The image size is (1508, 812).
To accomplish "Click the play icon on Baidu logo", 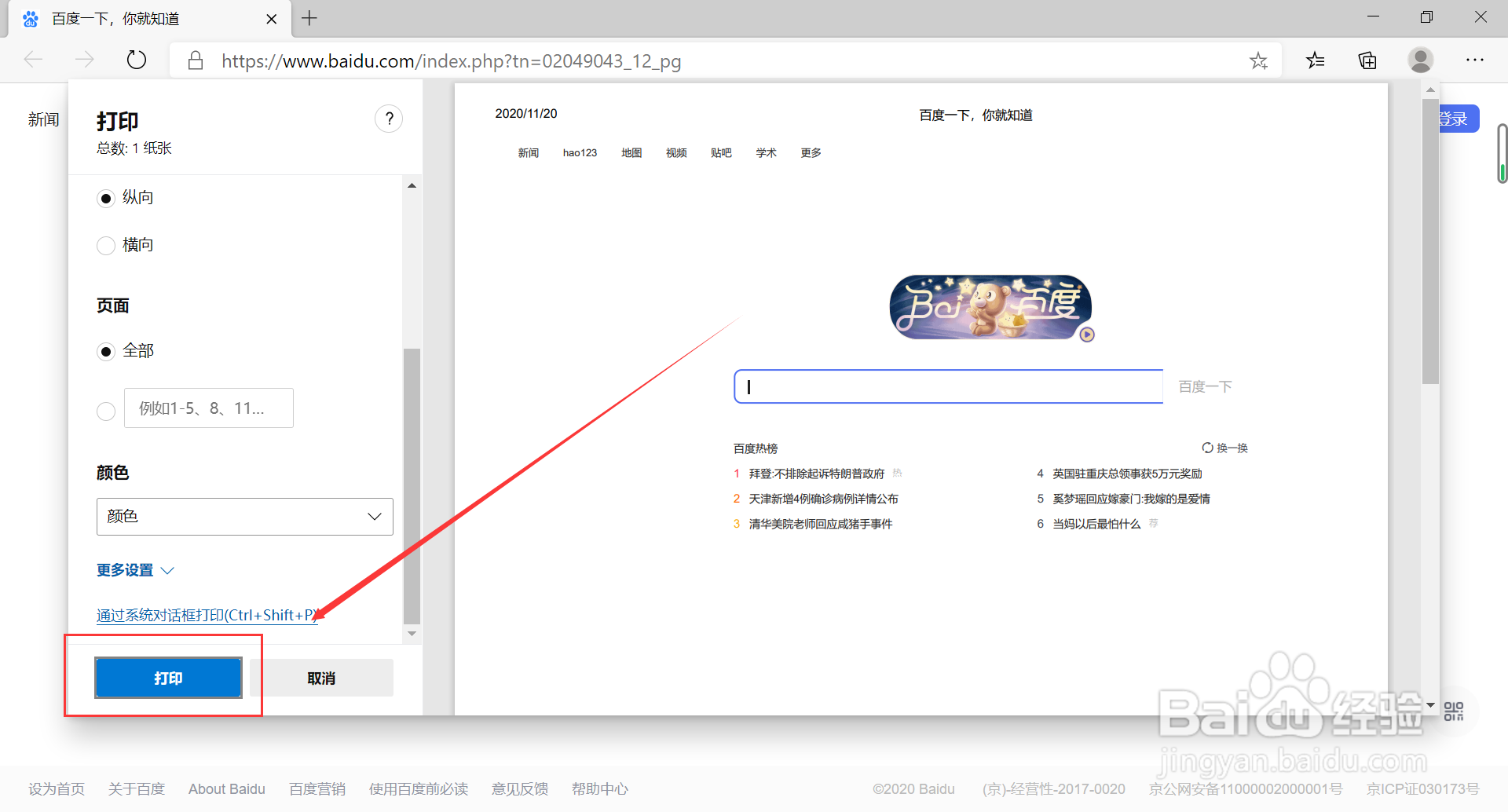I will point(1087,335).
